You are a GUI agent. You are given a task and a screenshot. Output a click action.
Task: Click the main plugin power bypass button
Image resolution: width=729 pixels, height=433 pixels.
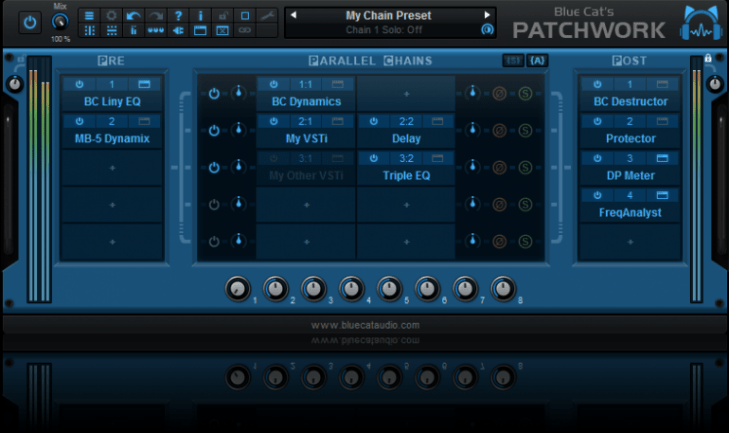click(28, 20)
